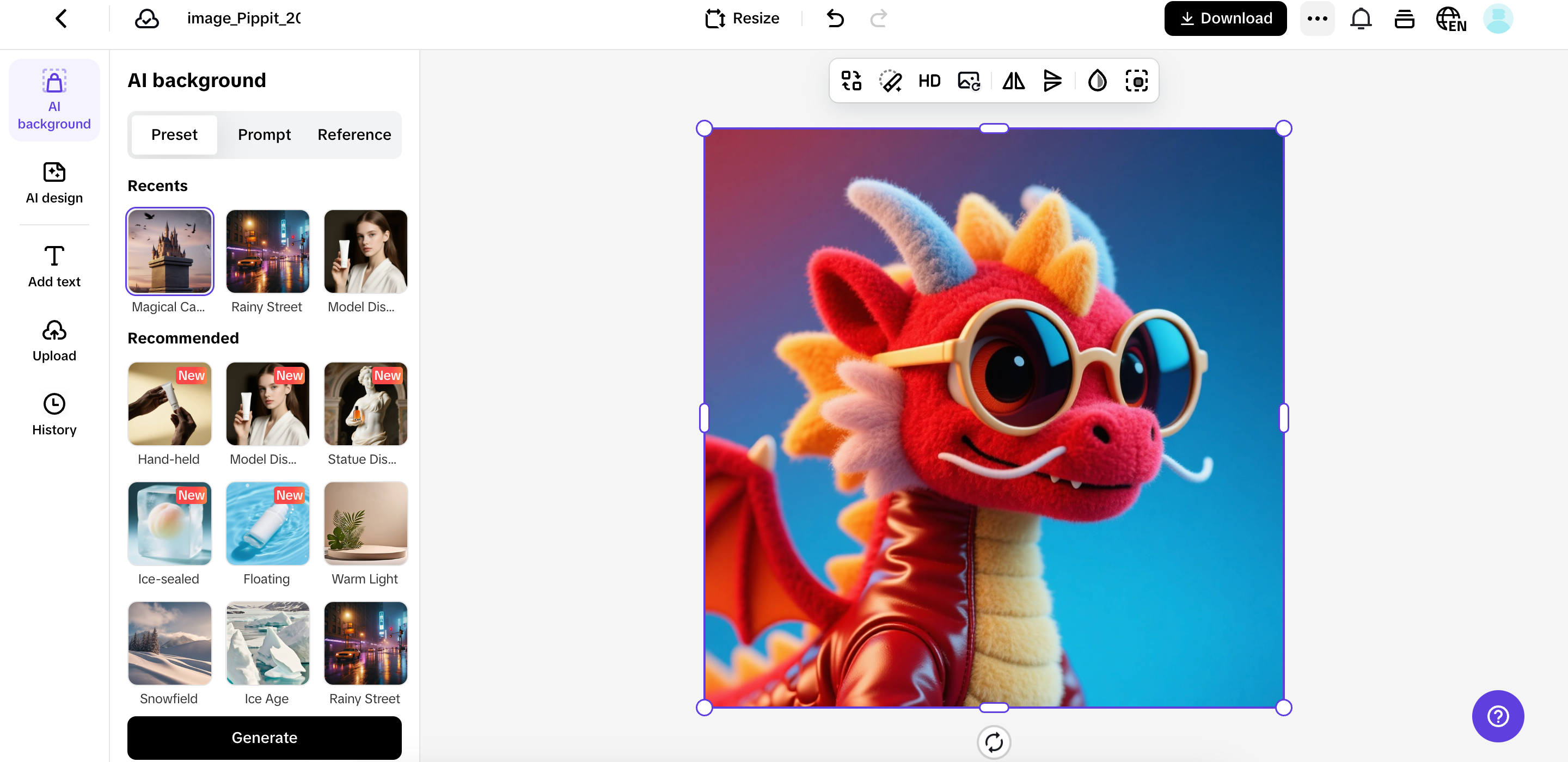1568x762 pixels.
Task: Select the flip horizontal icon
Action: (x=1013, y=81)
